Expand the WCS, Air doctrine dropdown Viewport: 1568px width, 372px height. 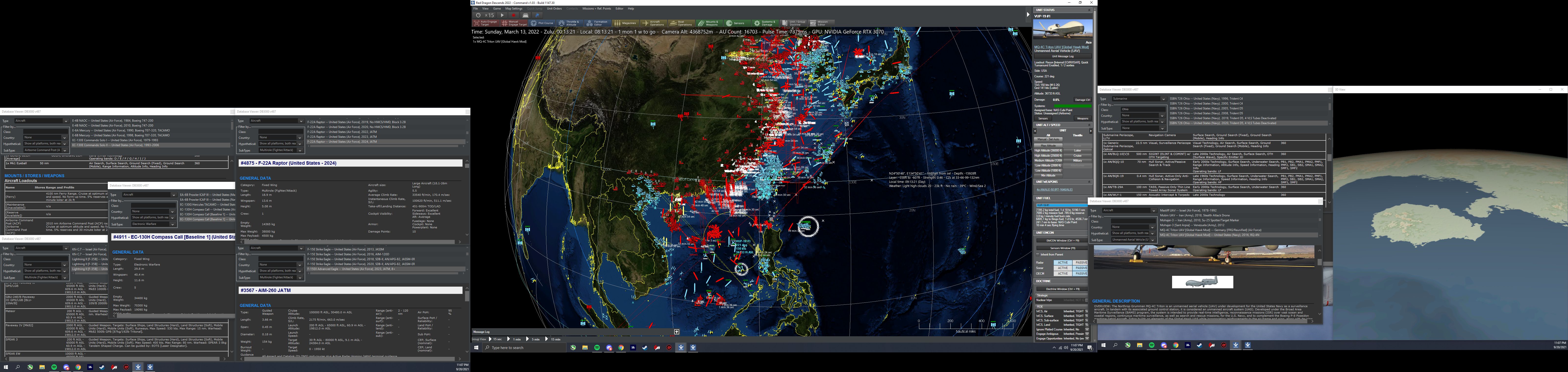1087,311
